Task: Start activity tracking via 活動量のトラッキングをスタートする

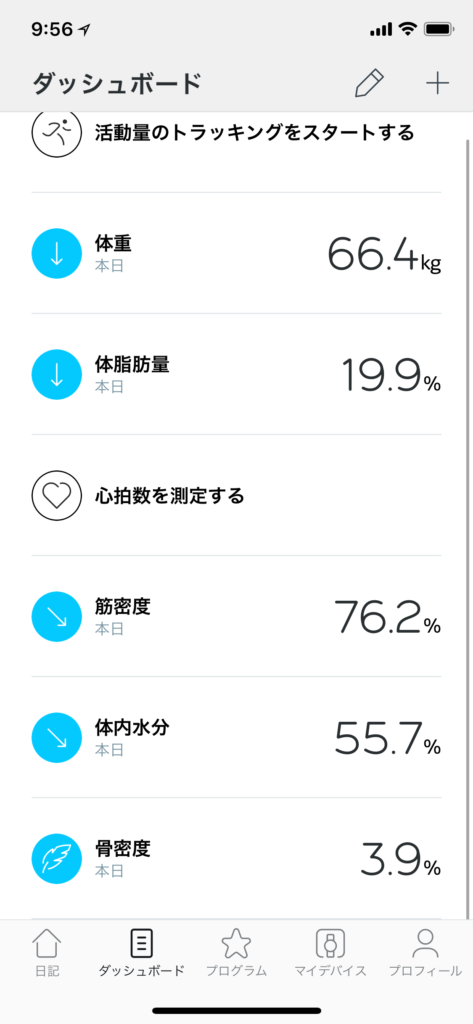Action: [255, 133]
